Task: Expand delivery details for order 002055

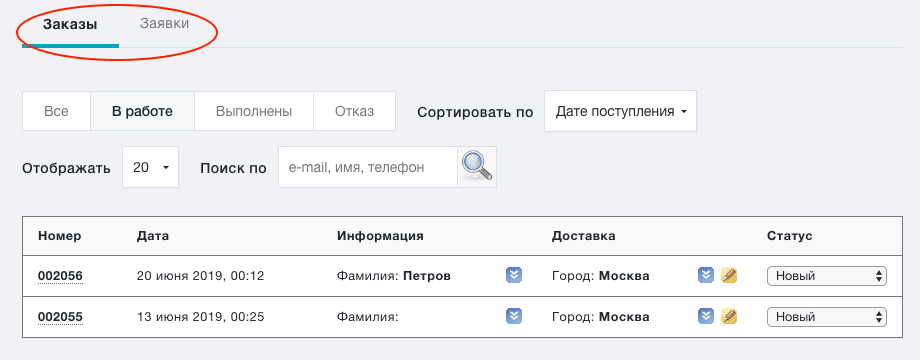Action: click(x=706, y=317)
